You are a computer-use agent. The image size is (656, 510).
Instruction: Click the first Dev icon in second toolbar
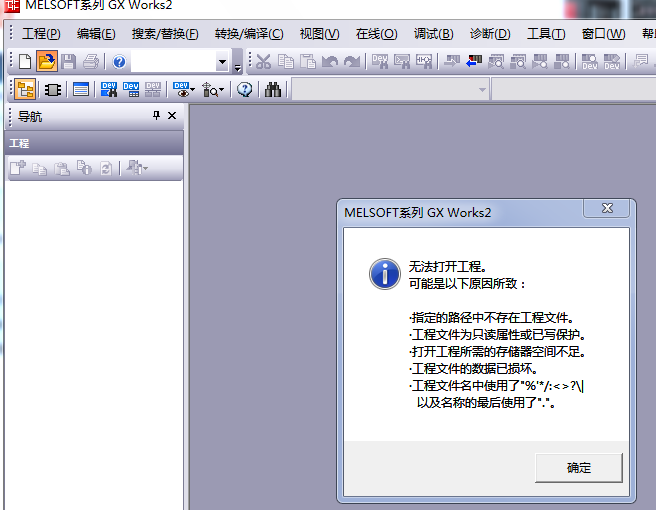108,89
